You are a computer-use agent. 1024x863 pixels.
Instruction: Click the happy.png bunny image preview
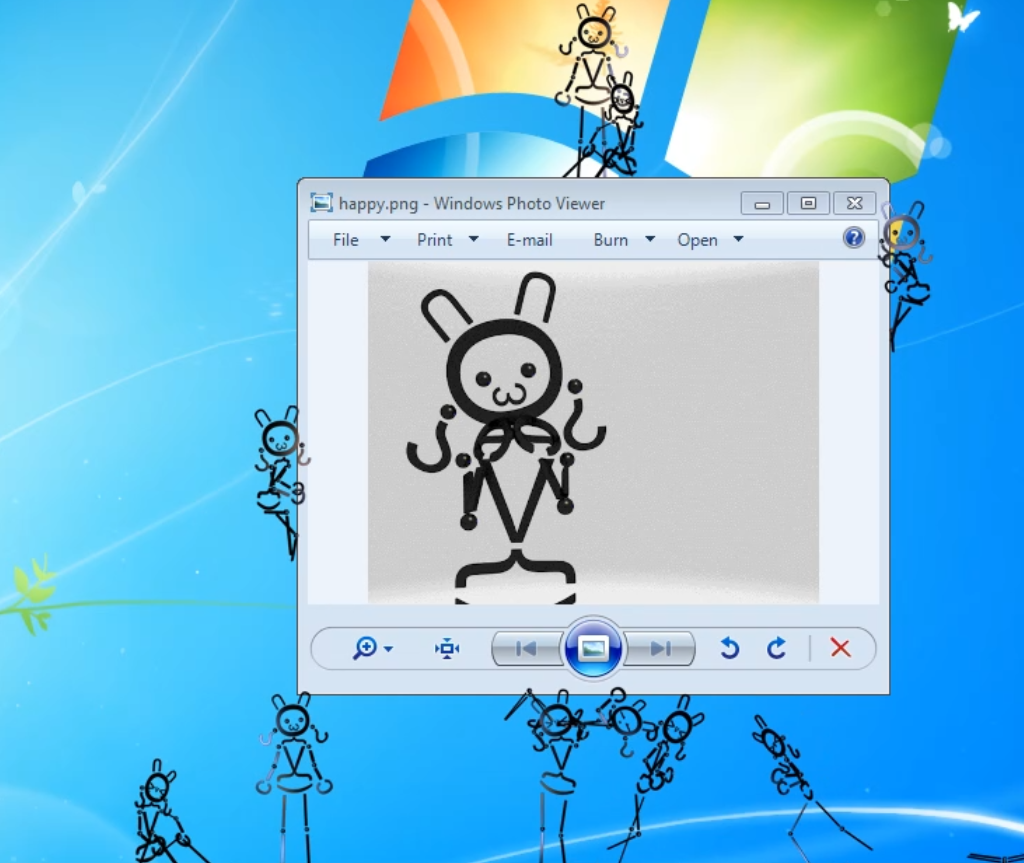pyautogui.click(x=593, y=432)
